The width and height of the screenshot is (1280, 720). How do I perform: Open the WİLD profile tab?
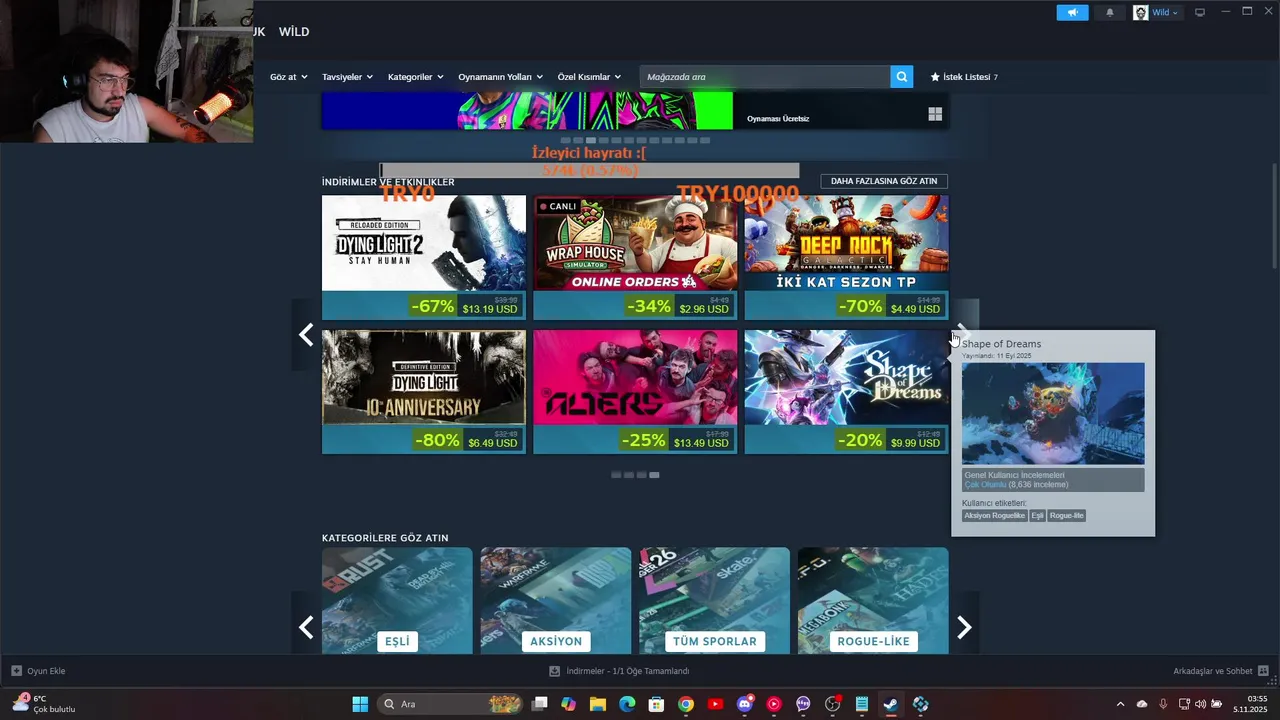(294, 32)
